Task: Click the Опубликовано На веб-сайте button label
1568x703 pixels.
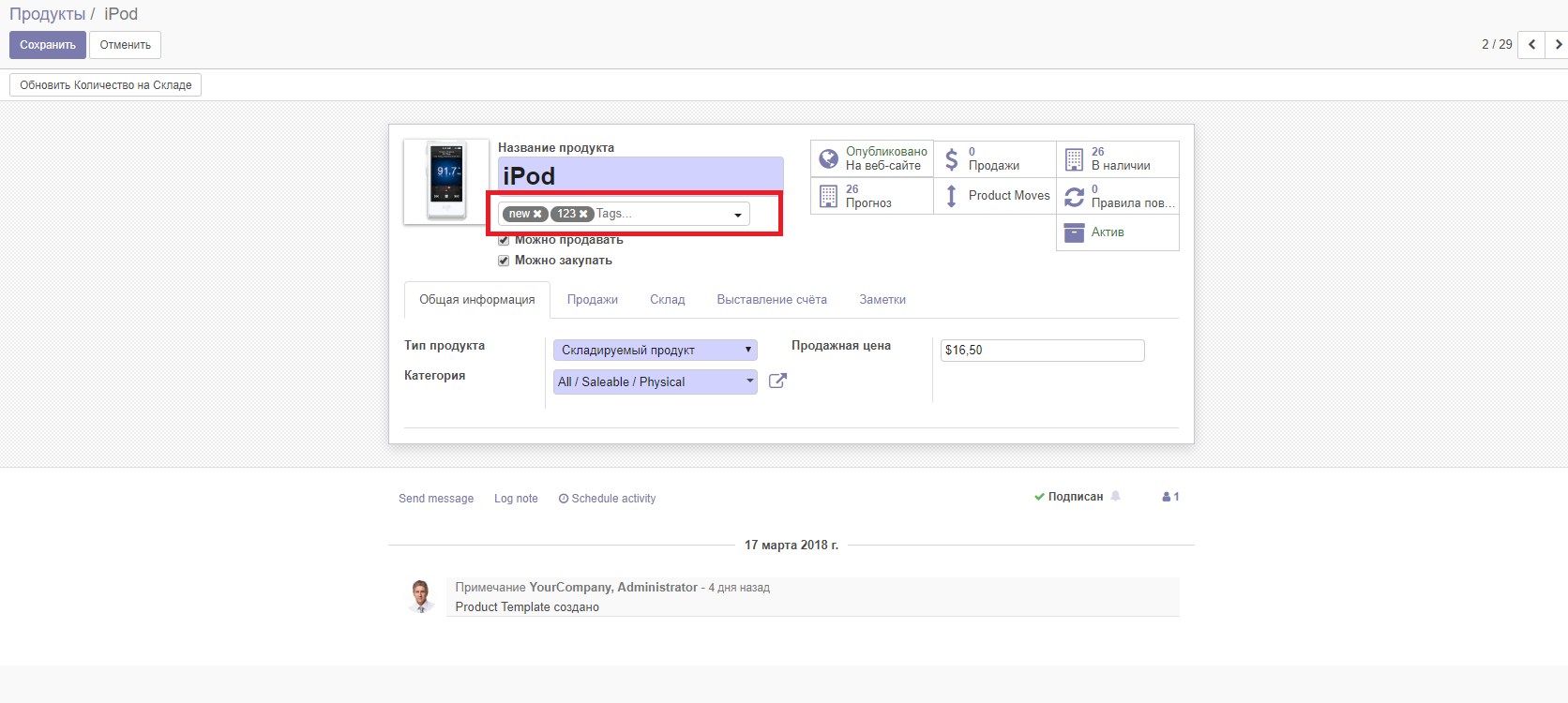Action: (x=886, y=158)
